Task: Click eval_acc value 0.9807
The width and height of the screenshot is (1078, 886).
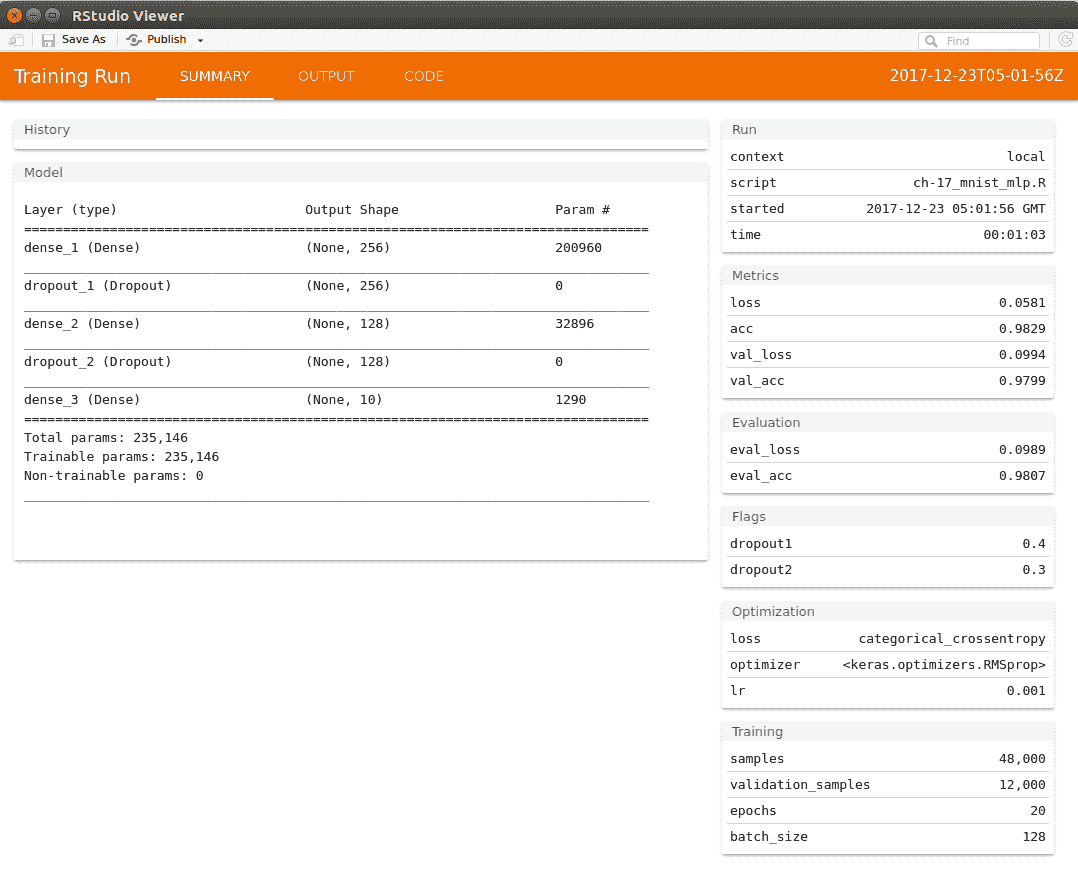Action: coord(1022,476)
